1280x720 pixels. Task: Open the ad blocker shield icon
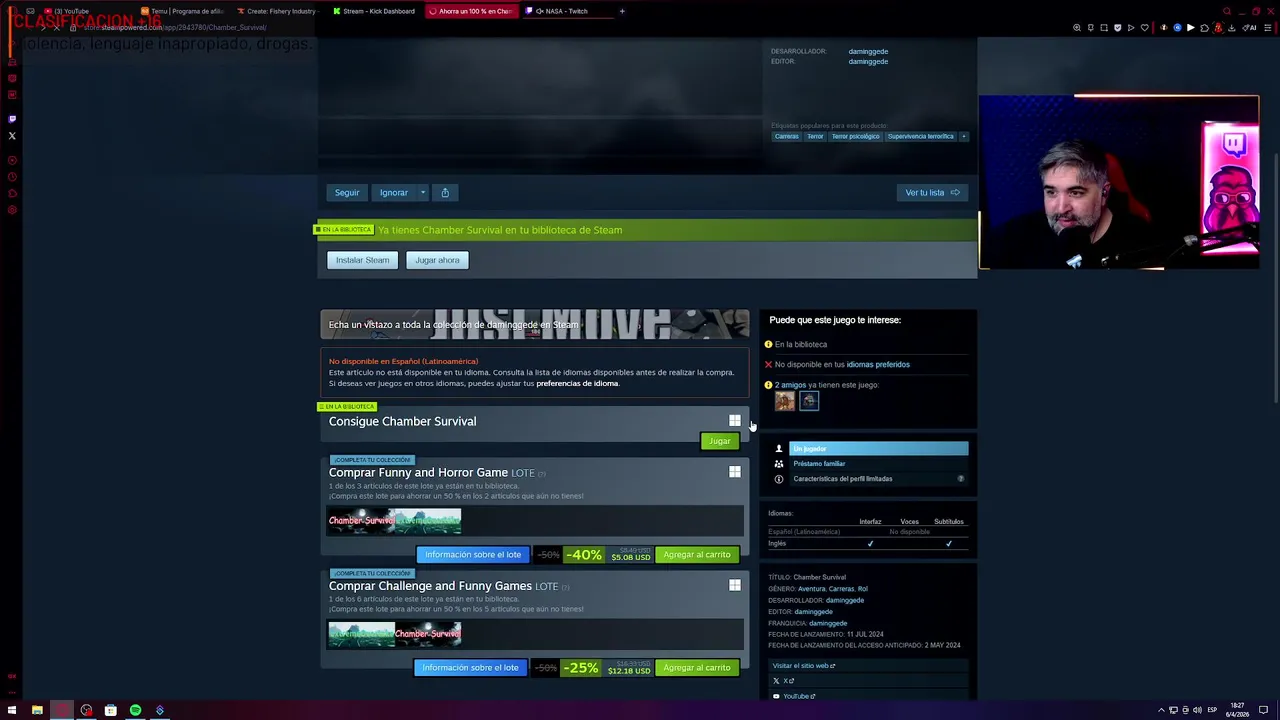[1118, 28]
